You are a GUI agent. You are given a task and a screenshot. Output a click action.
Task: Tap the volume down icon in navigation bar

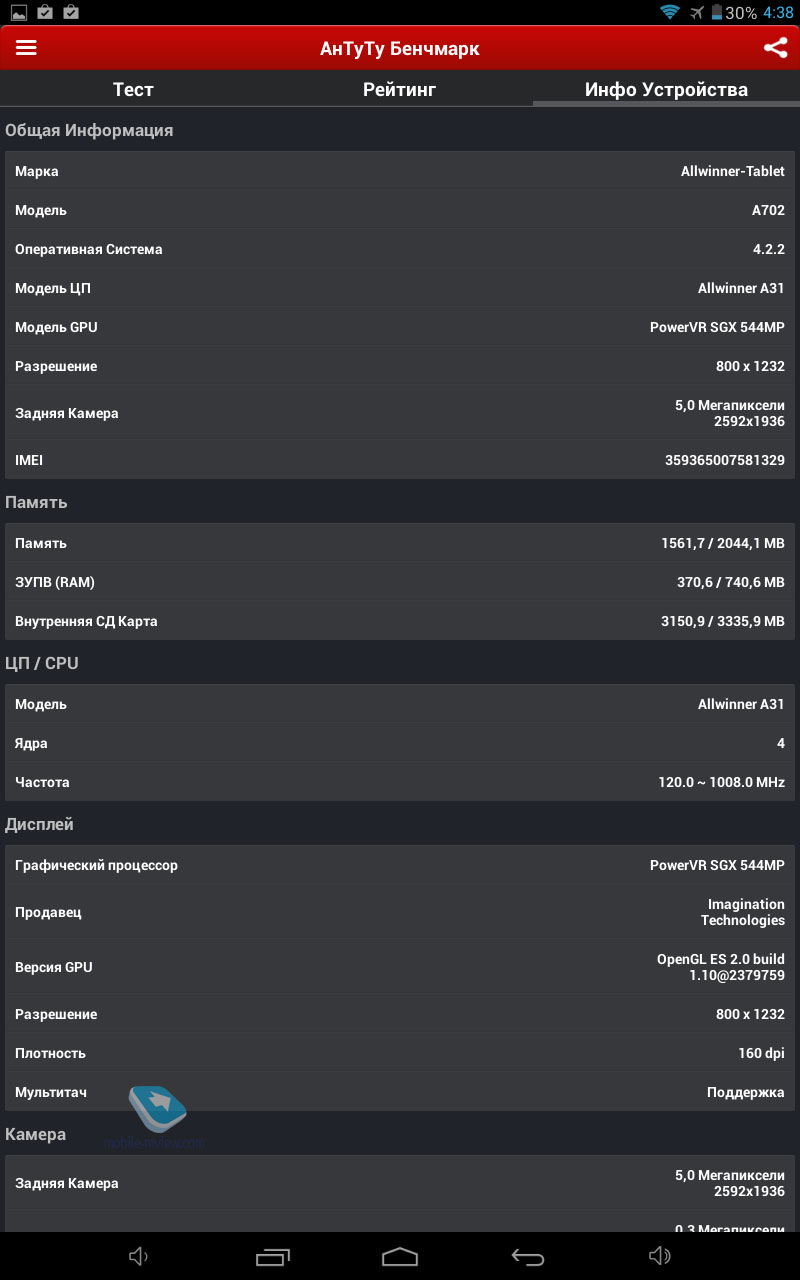[x=139, y=1257]
